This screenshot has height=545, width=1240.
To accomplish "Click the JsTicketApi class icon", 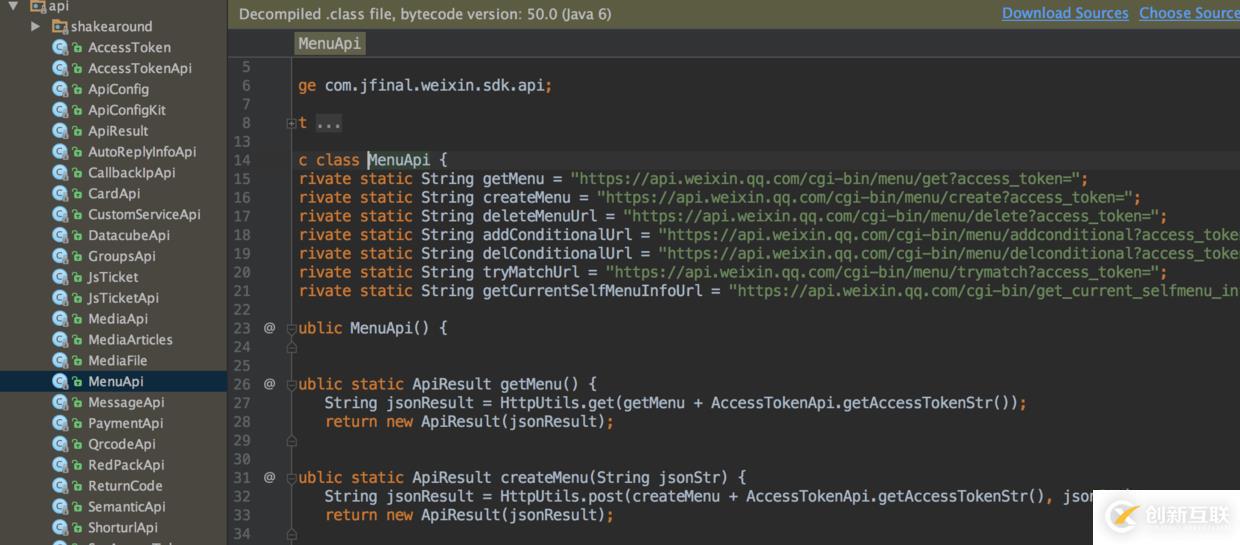I will (60, 298).
